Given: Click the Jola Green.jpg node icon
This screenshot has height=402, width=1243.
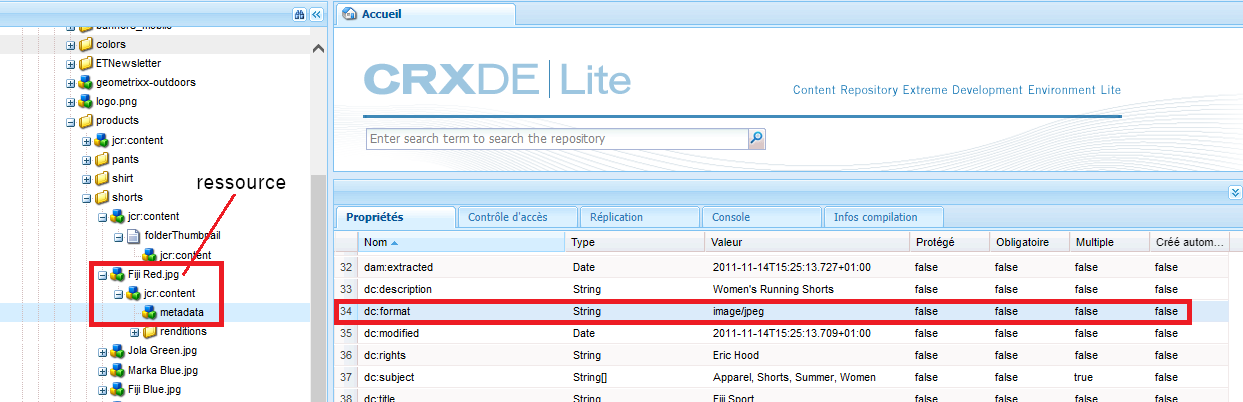Looking at the screenshot, I should tap(118, 351).
